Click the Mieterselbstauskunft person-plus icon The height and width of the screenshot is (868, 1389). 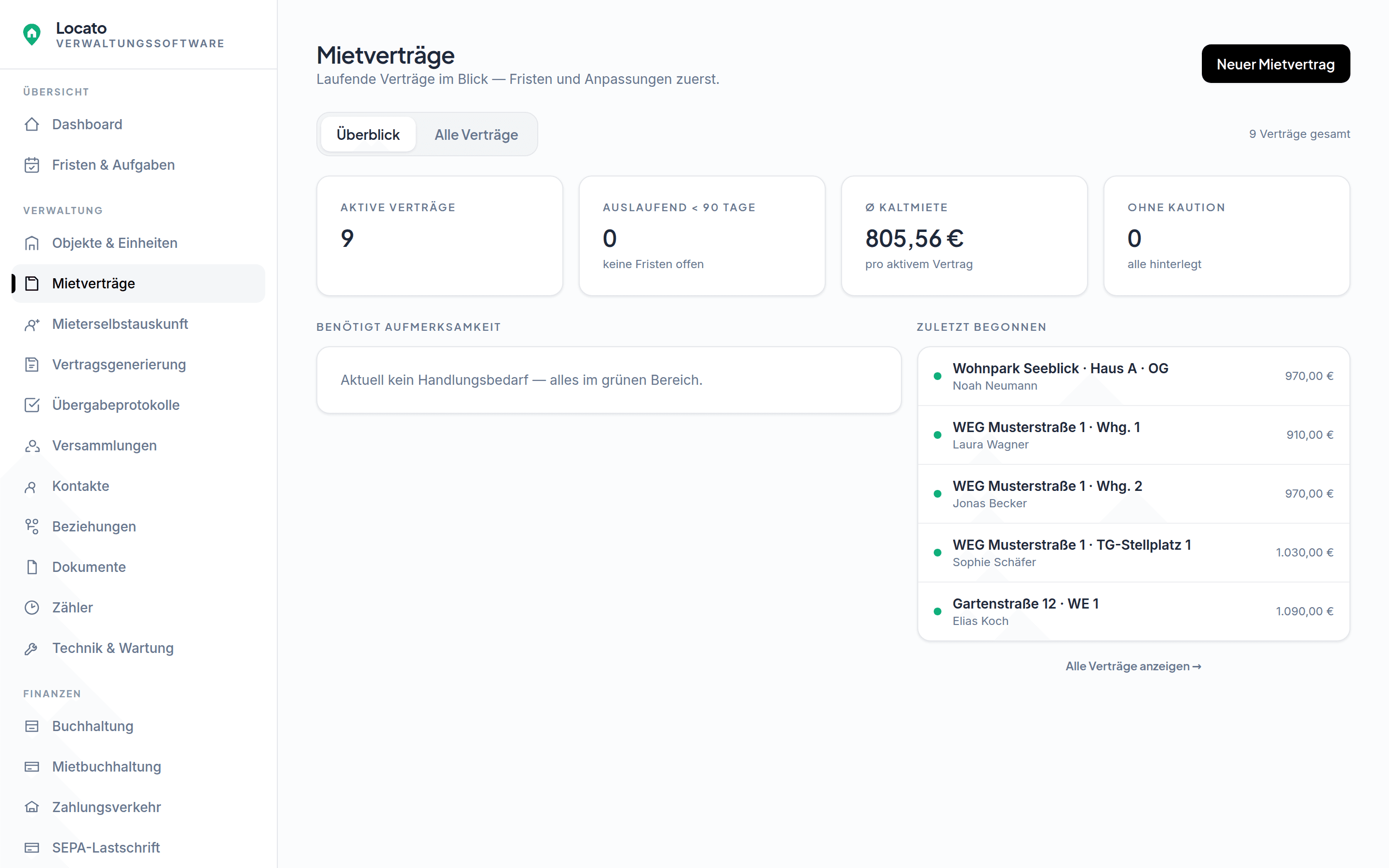(31, 325)
